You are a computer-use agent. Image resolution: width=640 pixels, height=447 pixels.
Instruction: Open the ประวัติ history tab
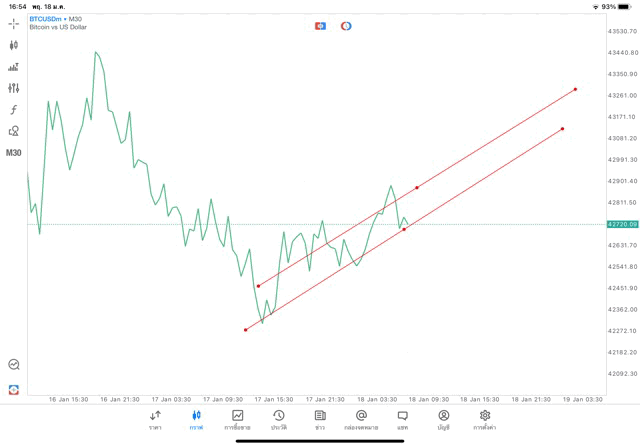click(x=279, y=419)
